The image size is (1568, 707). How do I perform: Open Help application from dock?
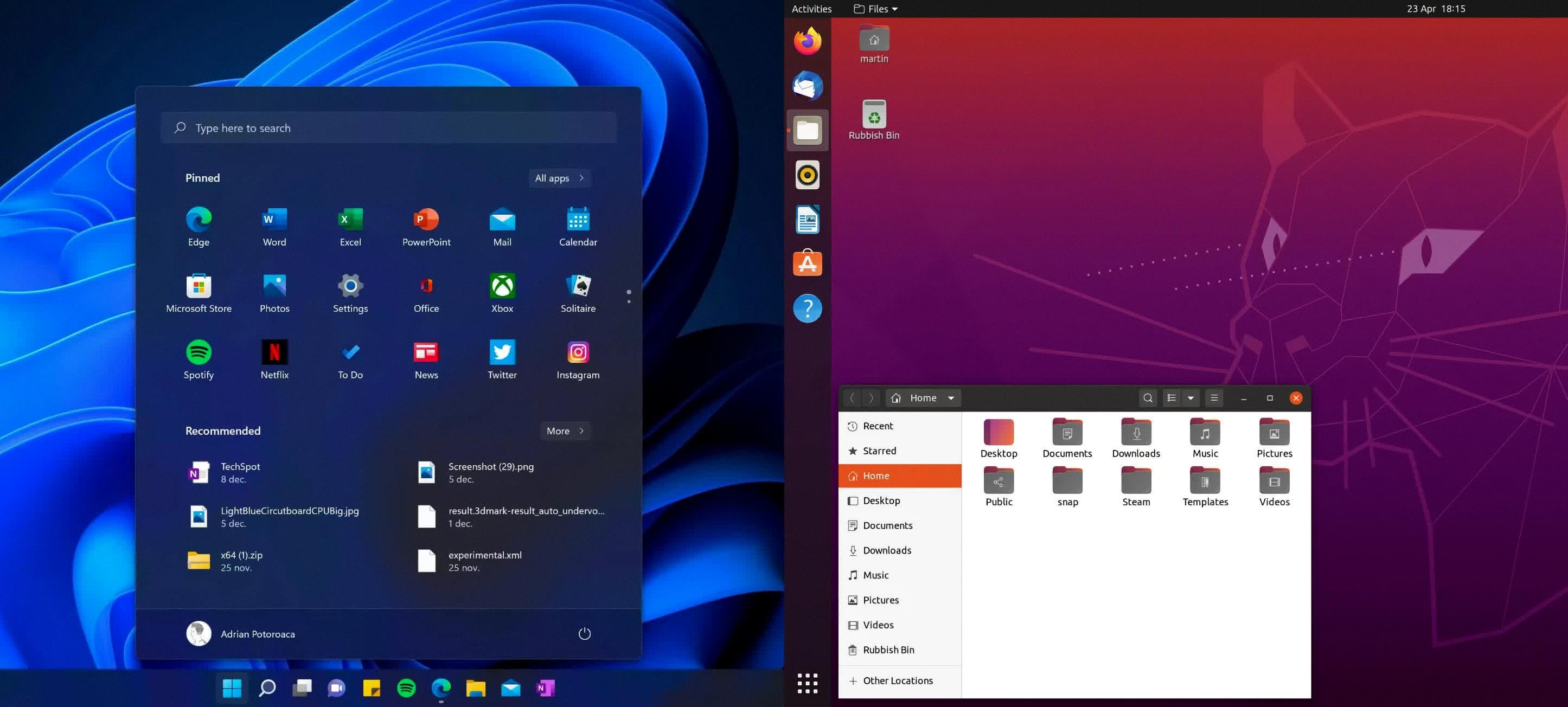coord(807,308)
